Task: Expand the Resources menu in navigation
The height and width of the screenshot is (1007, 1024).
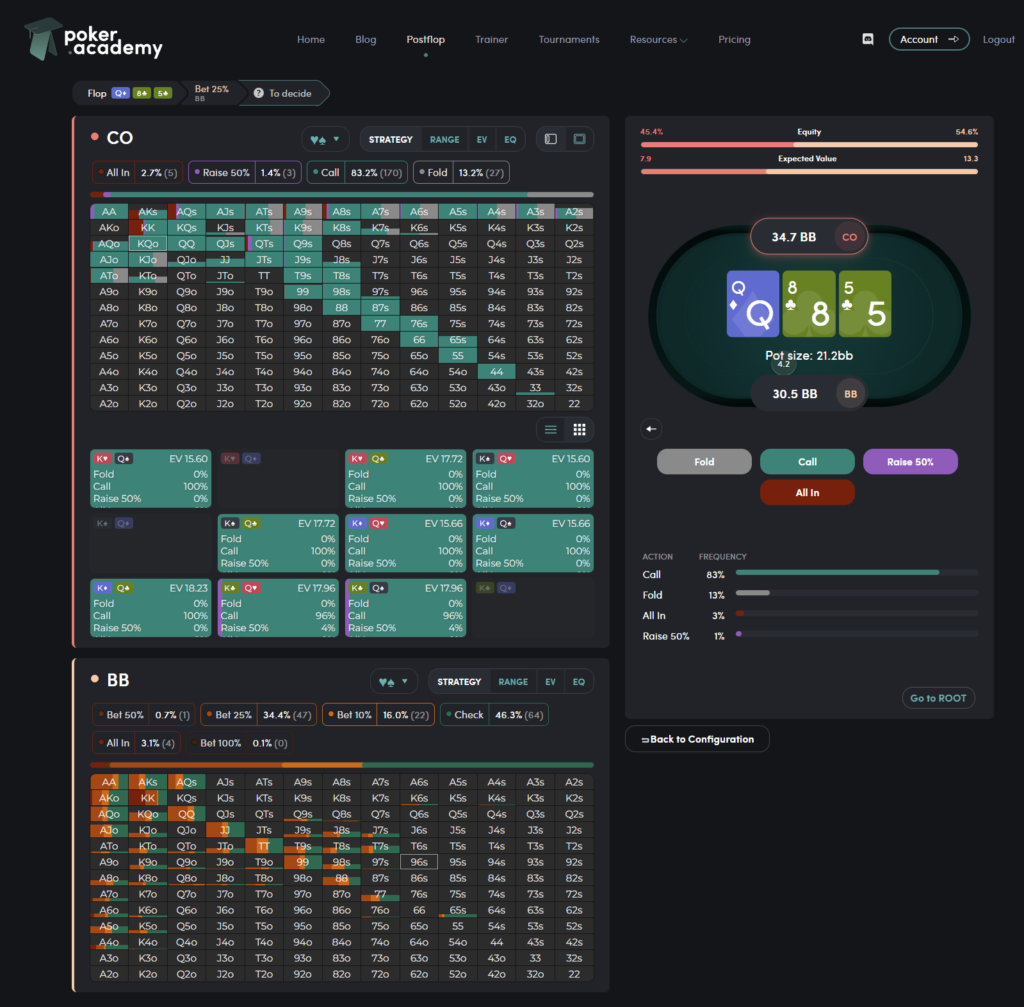Action: [x=658, y=40]
